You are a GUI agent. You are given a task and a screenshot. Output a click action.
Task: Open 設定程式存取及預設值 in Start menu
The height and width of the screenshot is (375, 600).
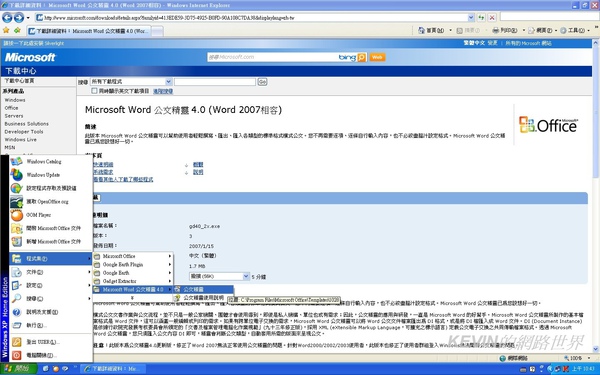[x=51, y=188]
